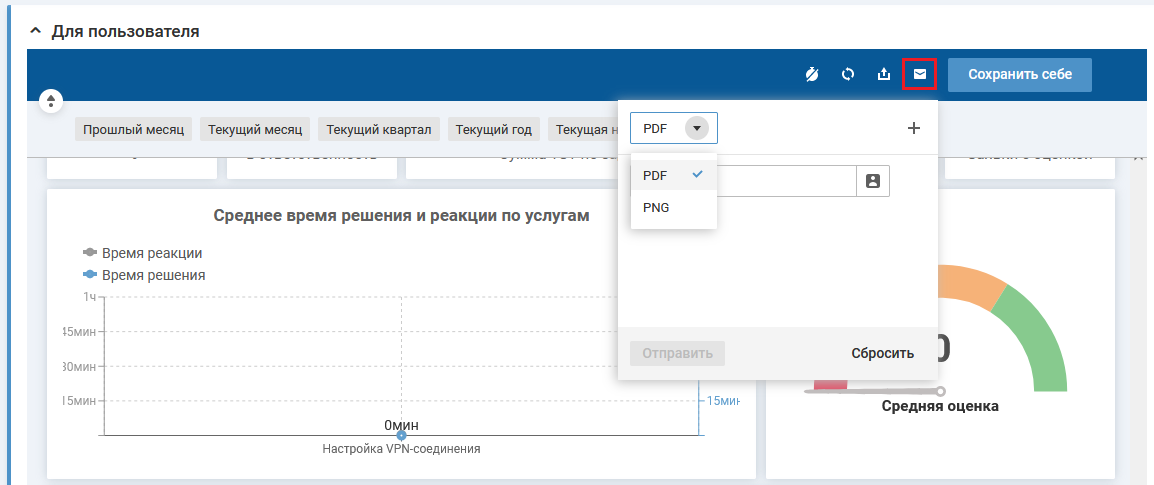Open the PDF format dropdown arrow
The image size is (1154, 485).
pos(697,128)
